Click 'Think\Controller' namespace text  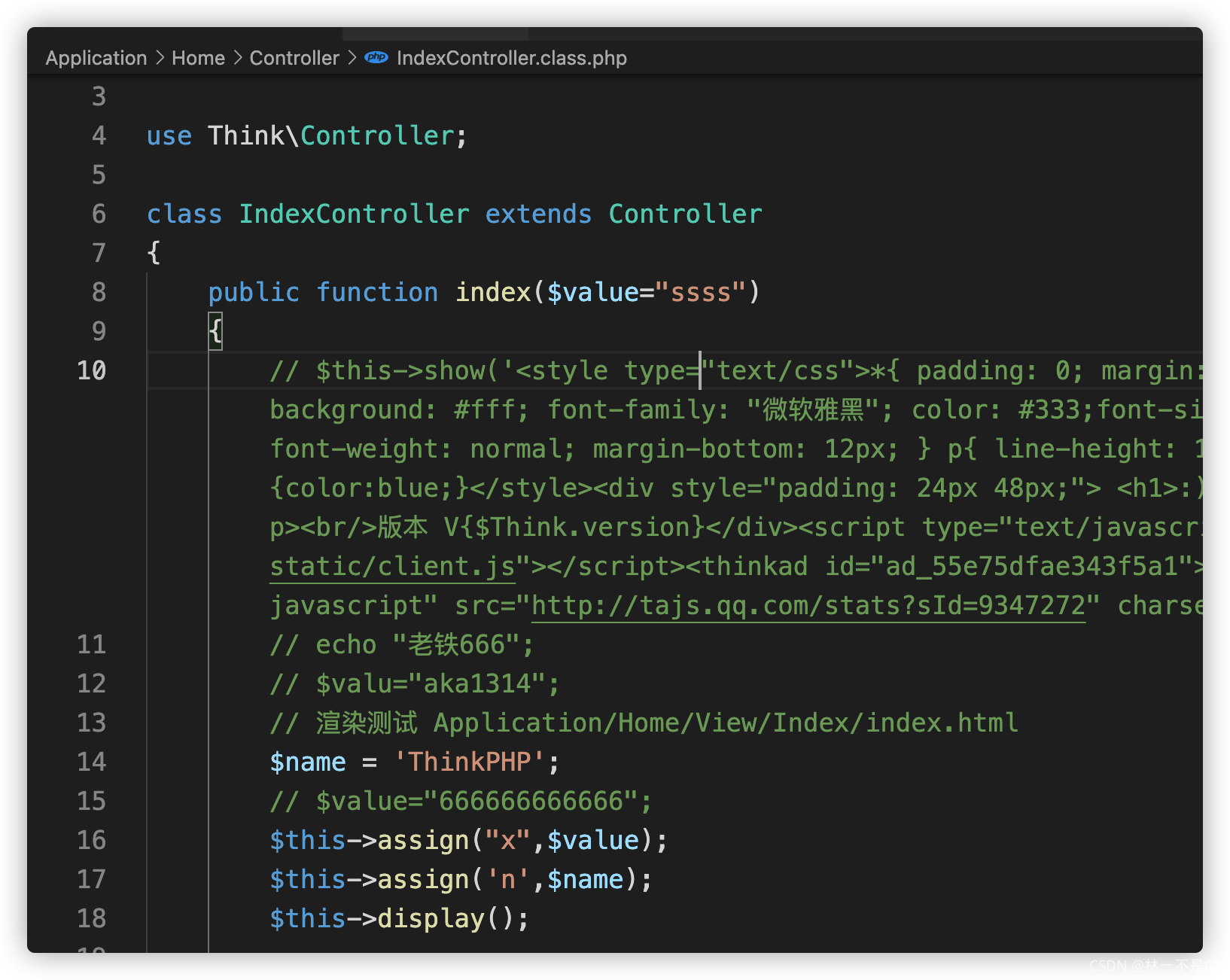click(331, 136)
